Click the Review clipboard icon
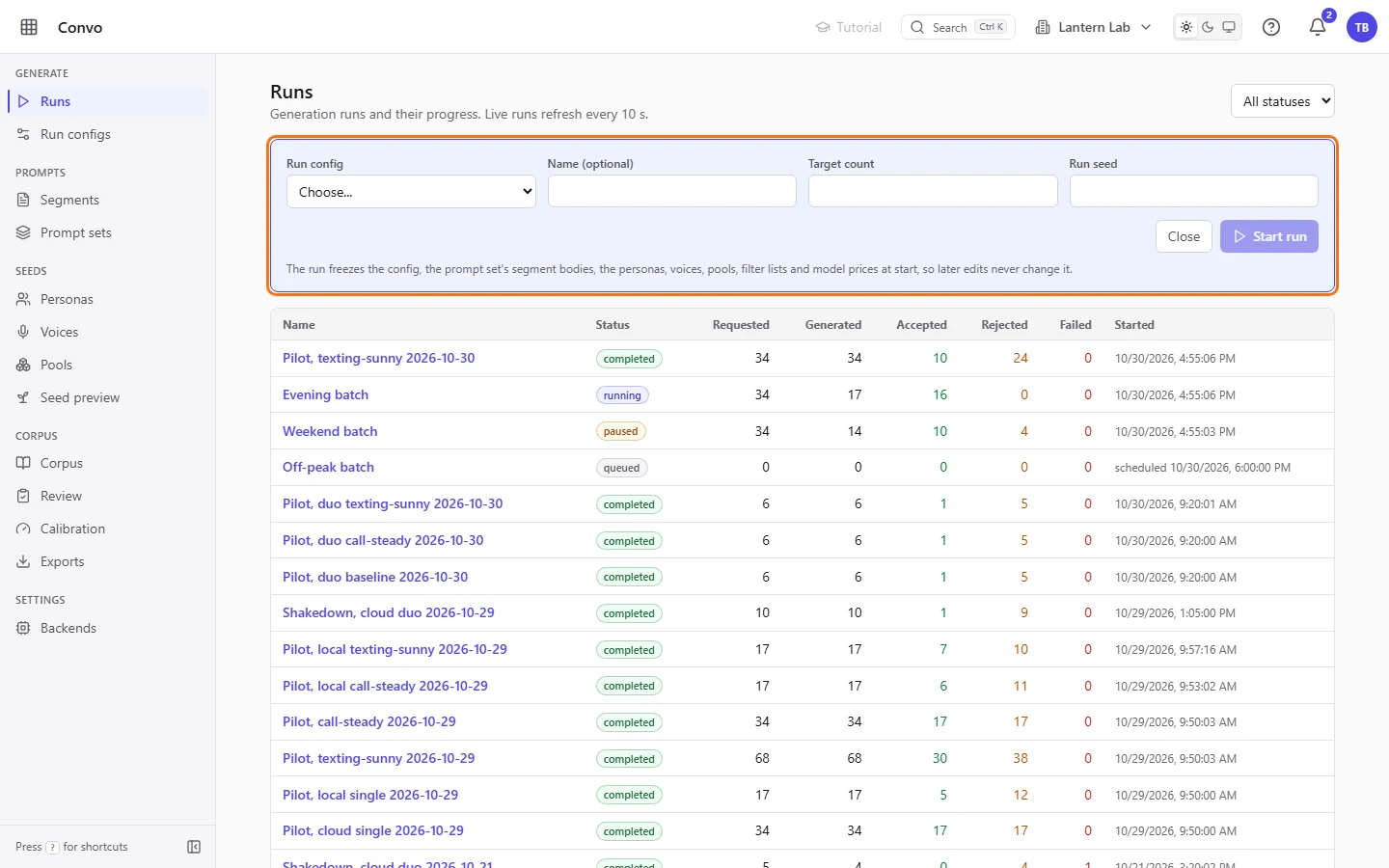The width and height of the screenshot is (1389, 868). [x=24, y=496]
